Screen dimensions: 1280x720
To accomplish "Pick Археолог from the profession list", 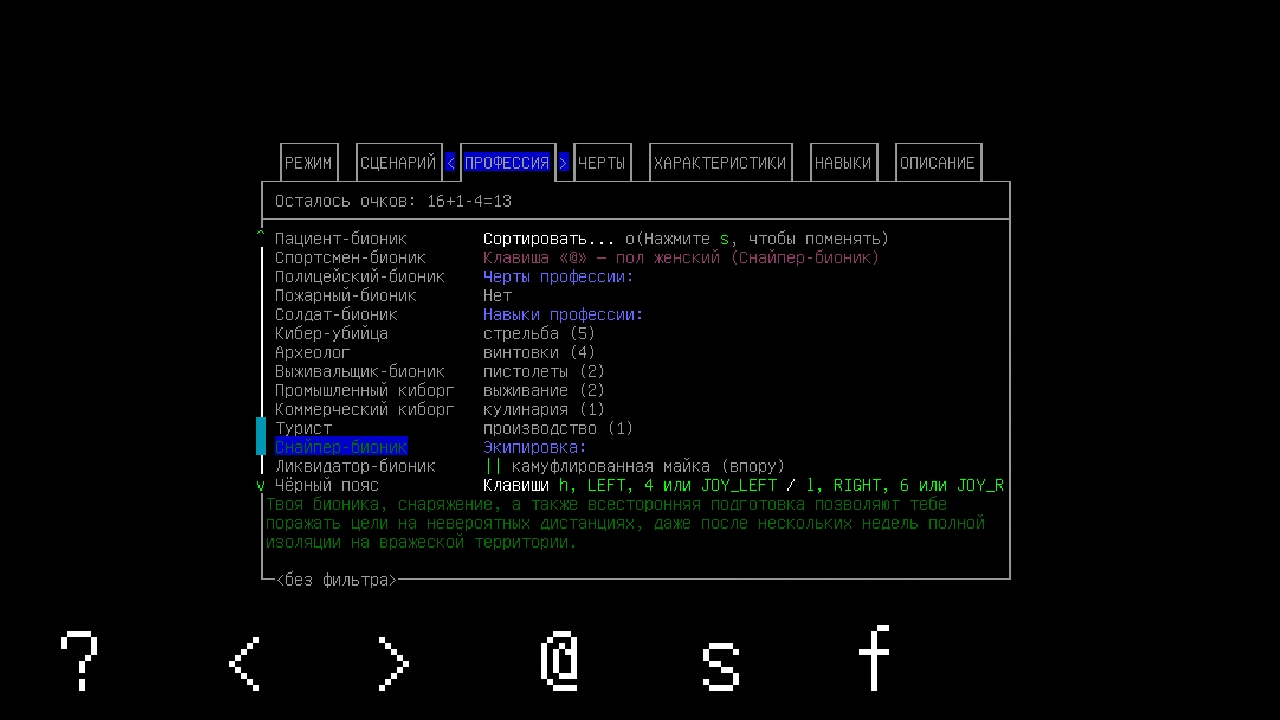I will coord(312,353).
